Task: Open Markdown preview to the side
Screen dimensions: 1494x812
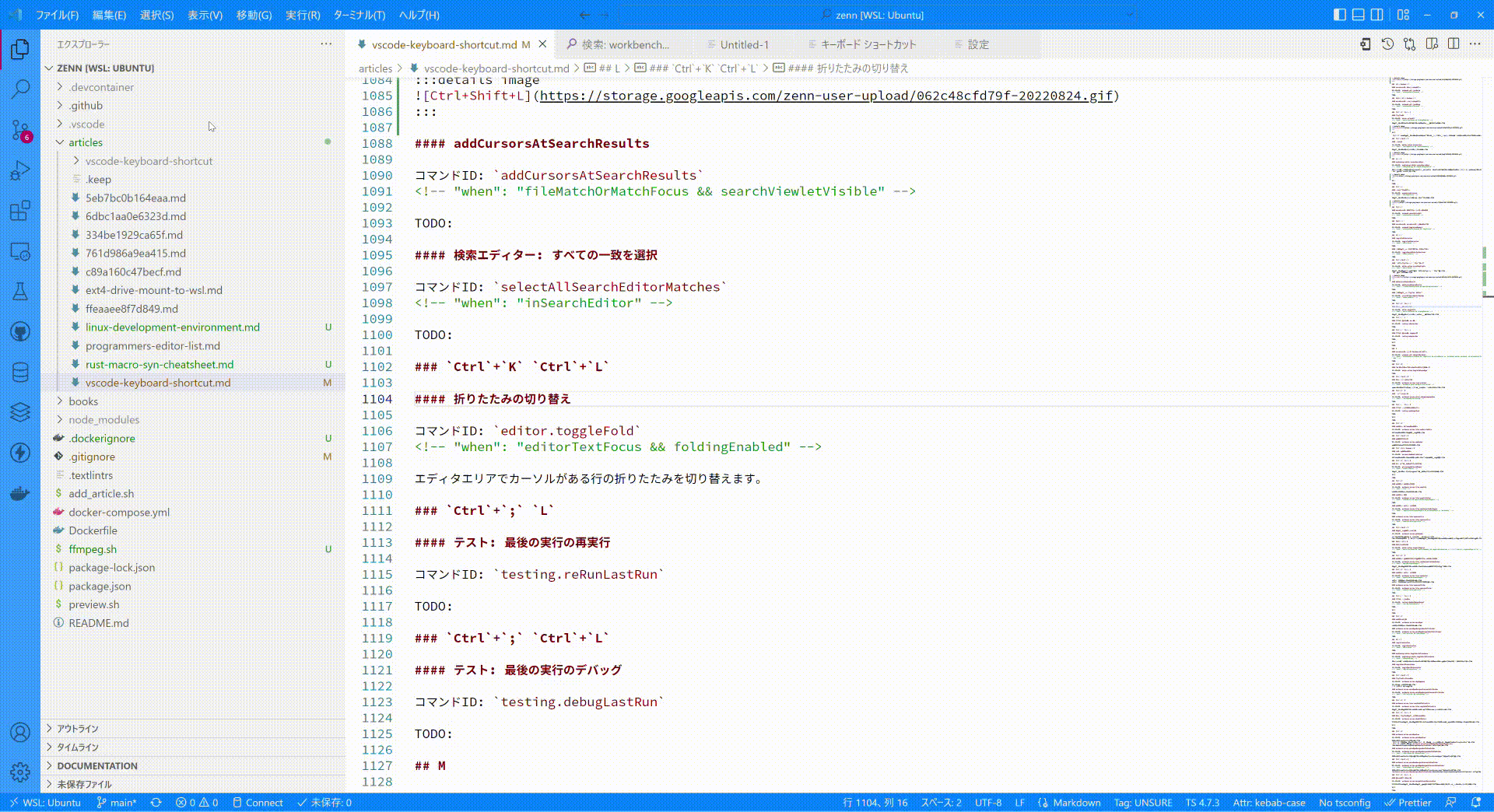Action: pos(1432,44)
